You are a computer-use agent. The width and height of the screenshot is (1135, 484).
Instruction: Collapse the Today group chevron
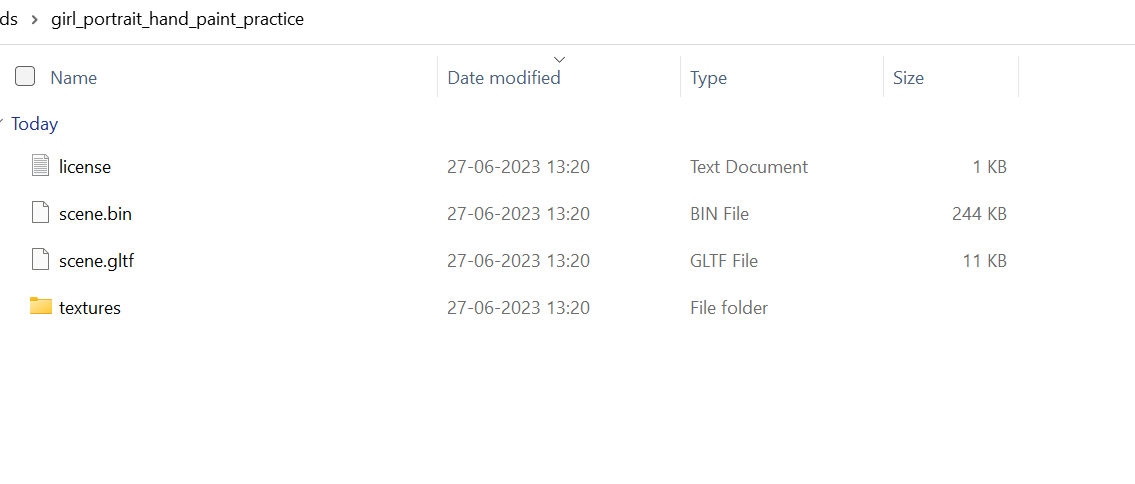2,124
